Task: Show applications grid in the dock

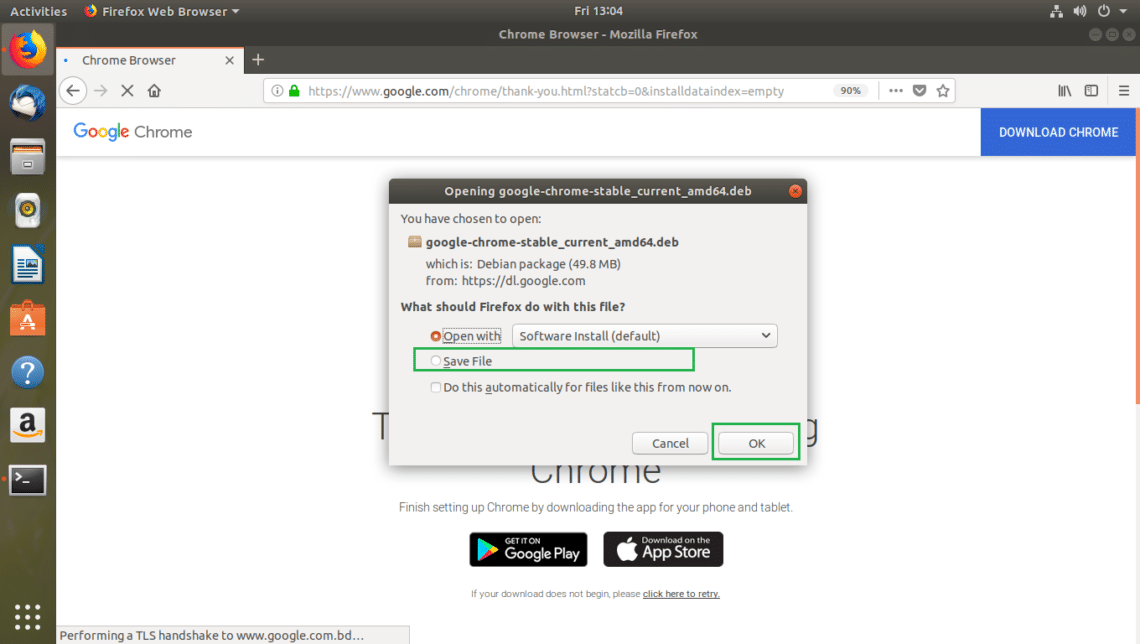Action: click(28, 616)
